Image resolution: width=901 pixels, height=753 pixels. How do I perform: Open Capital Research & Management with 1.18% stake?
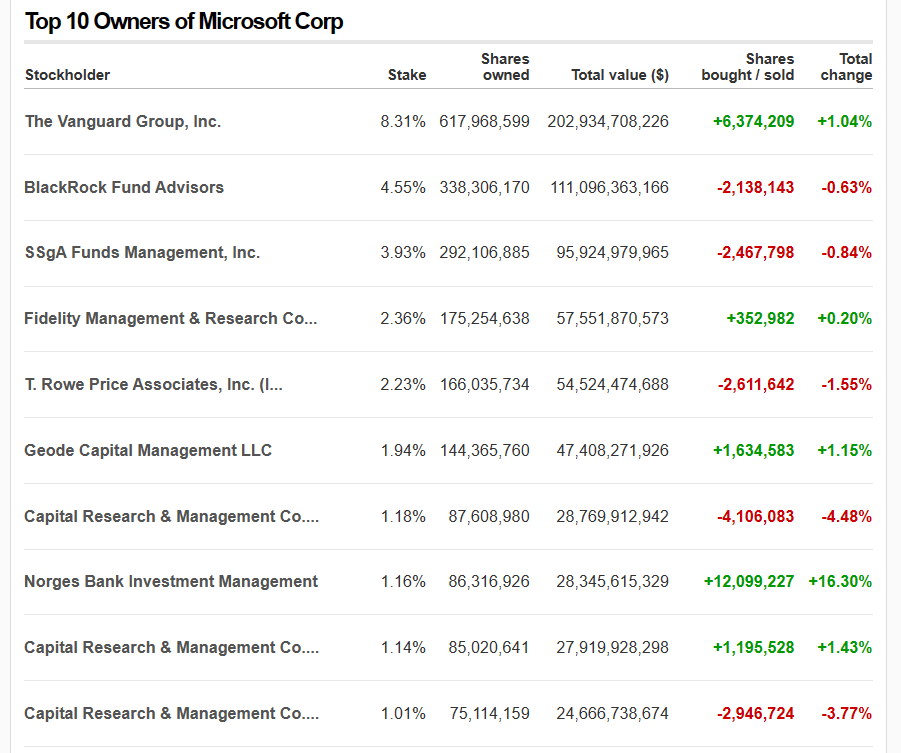pos(172,516)
